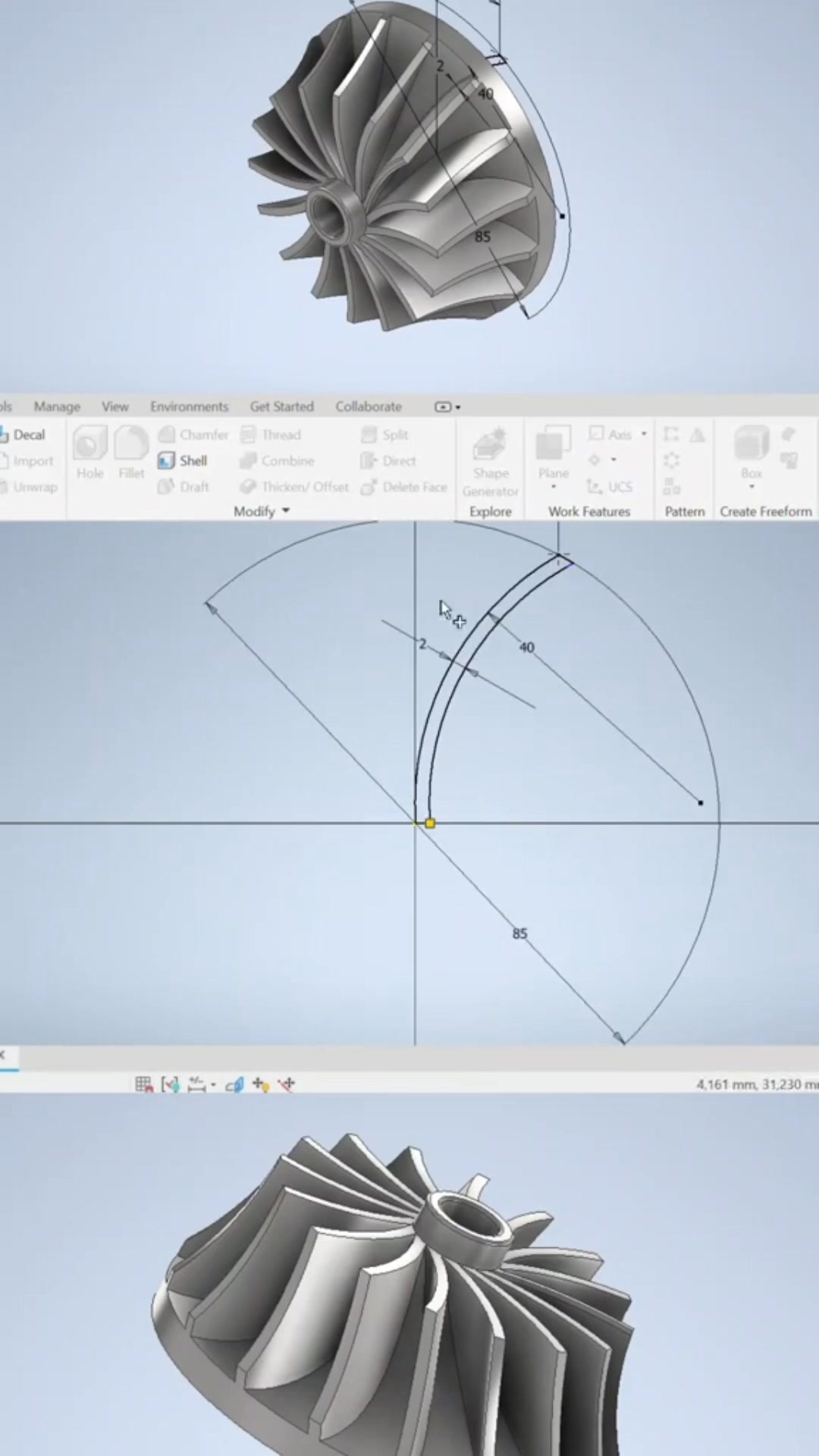Select the Split tool
This screenshot has height=1456, width=819.
coord(385,435)
